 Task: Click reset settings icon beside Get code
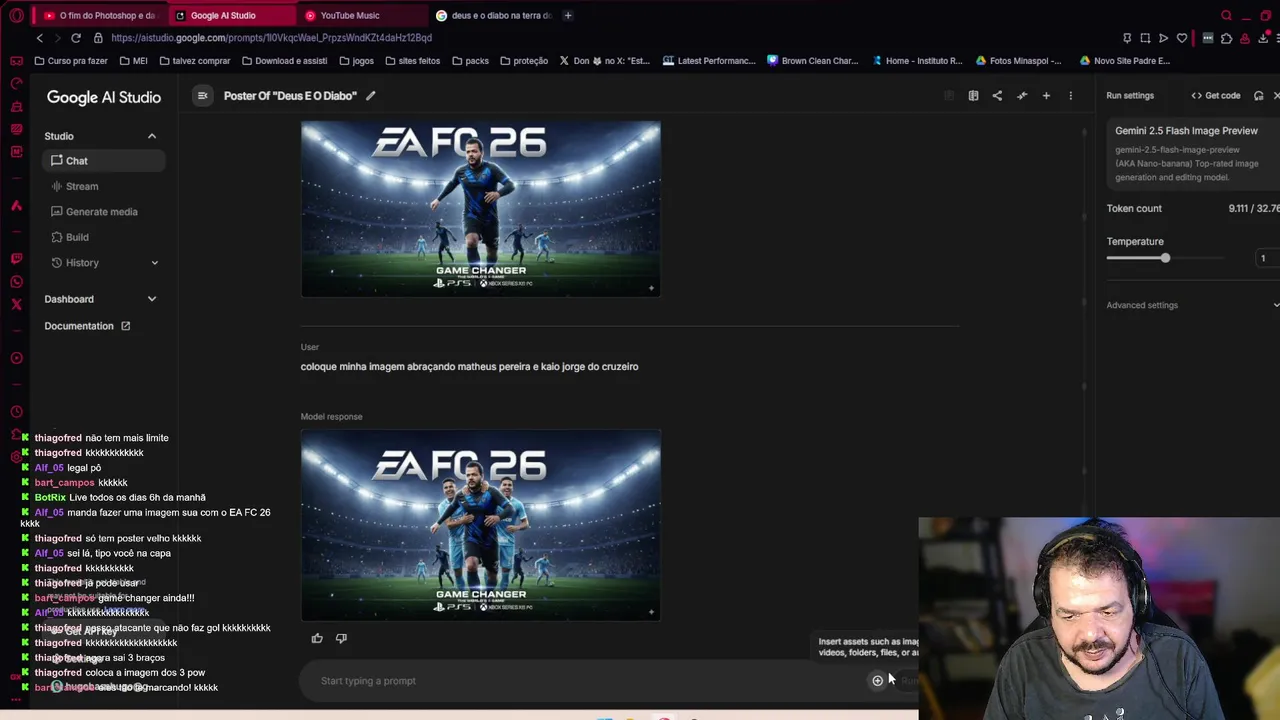(1258, 96)
